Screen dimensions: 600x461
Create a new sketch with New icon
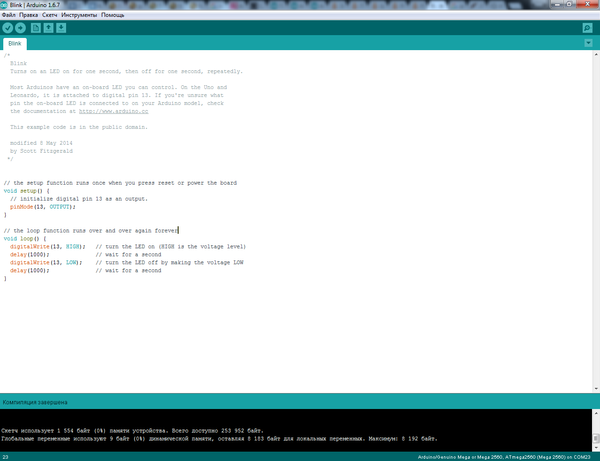pyautogui.click(x=36, y=28)
